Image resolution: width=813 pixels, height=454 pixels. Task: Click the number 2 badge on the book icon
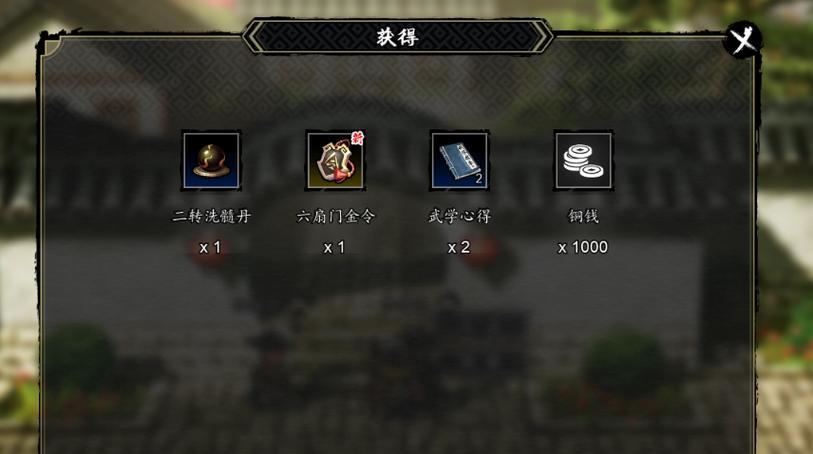click(479, 179)
